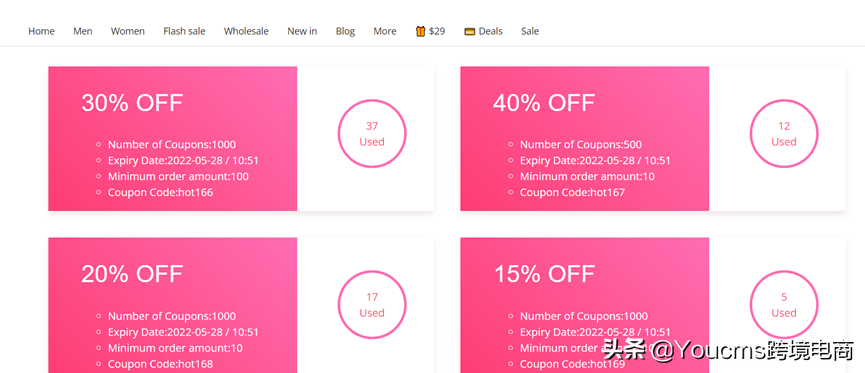Viewport: 865px width, 373px height.
Task: Select the 15% OFF coupon card
Action: point(653,305)
